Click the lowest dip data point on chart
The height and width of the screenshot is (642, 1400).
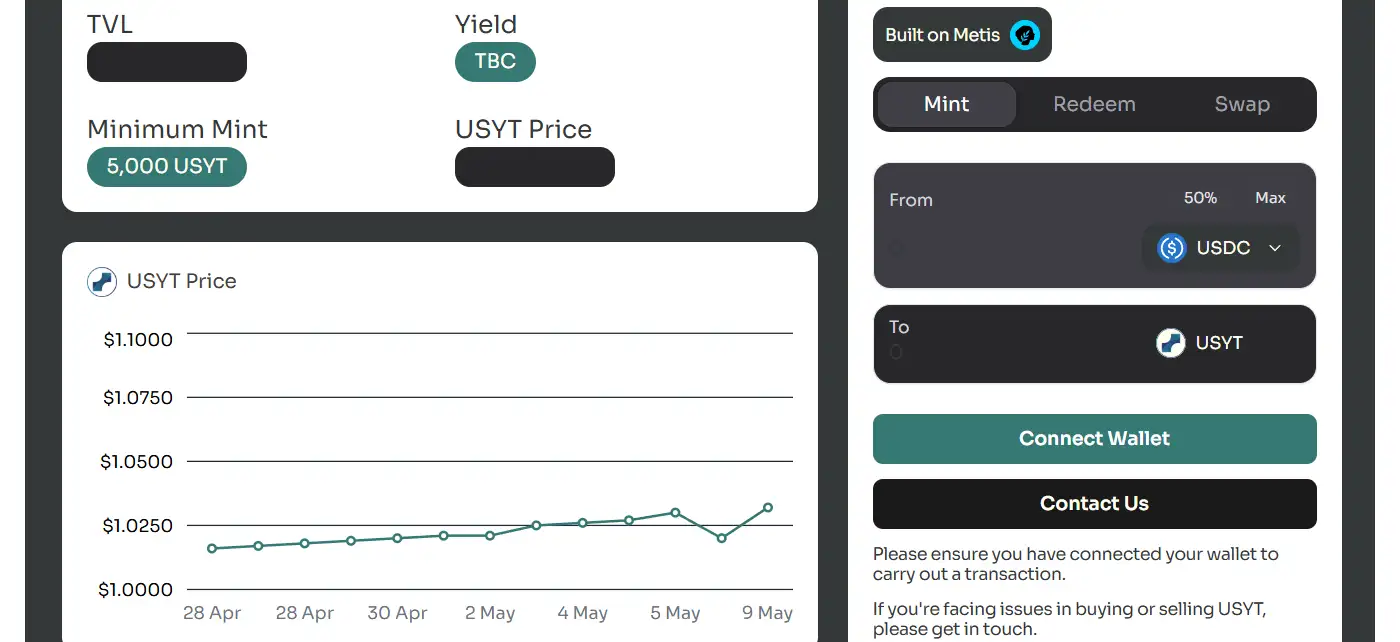[722, 538]
